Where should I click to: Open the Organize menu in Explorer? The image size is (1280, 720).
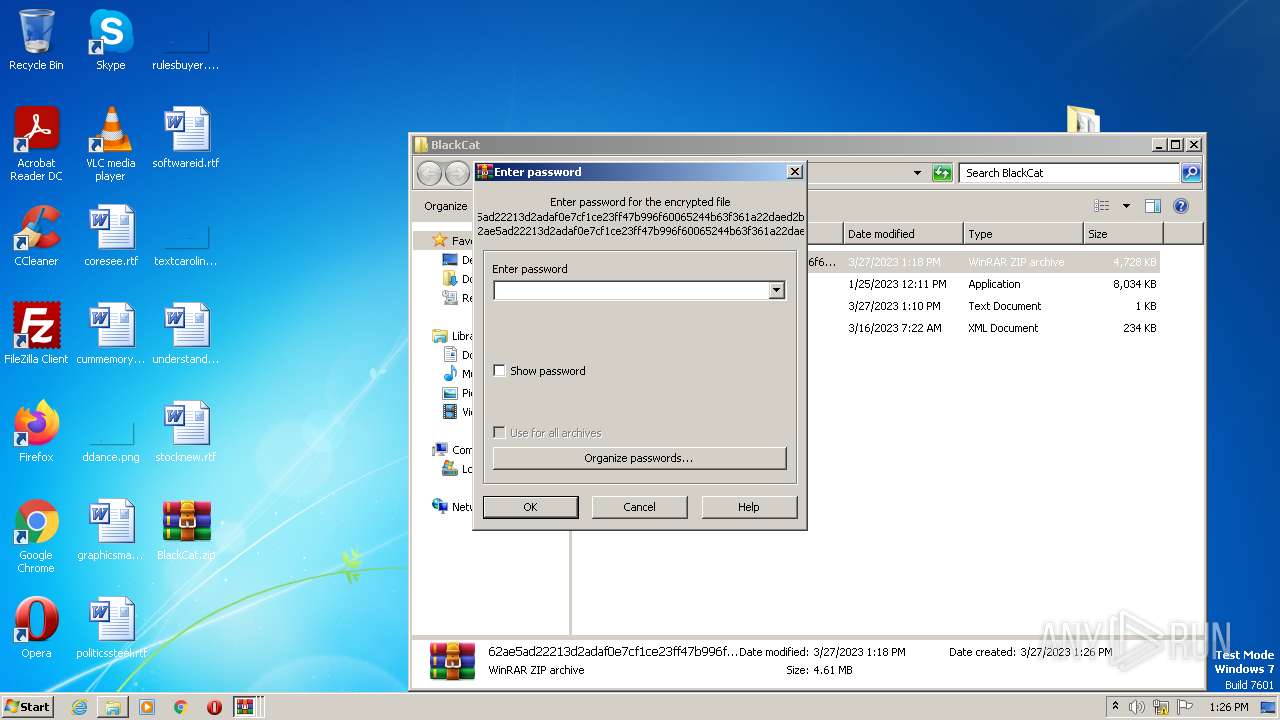coord(446,206)
